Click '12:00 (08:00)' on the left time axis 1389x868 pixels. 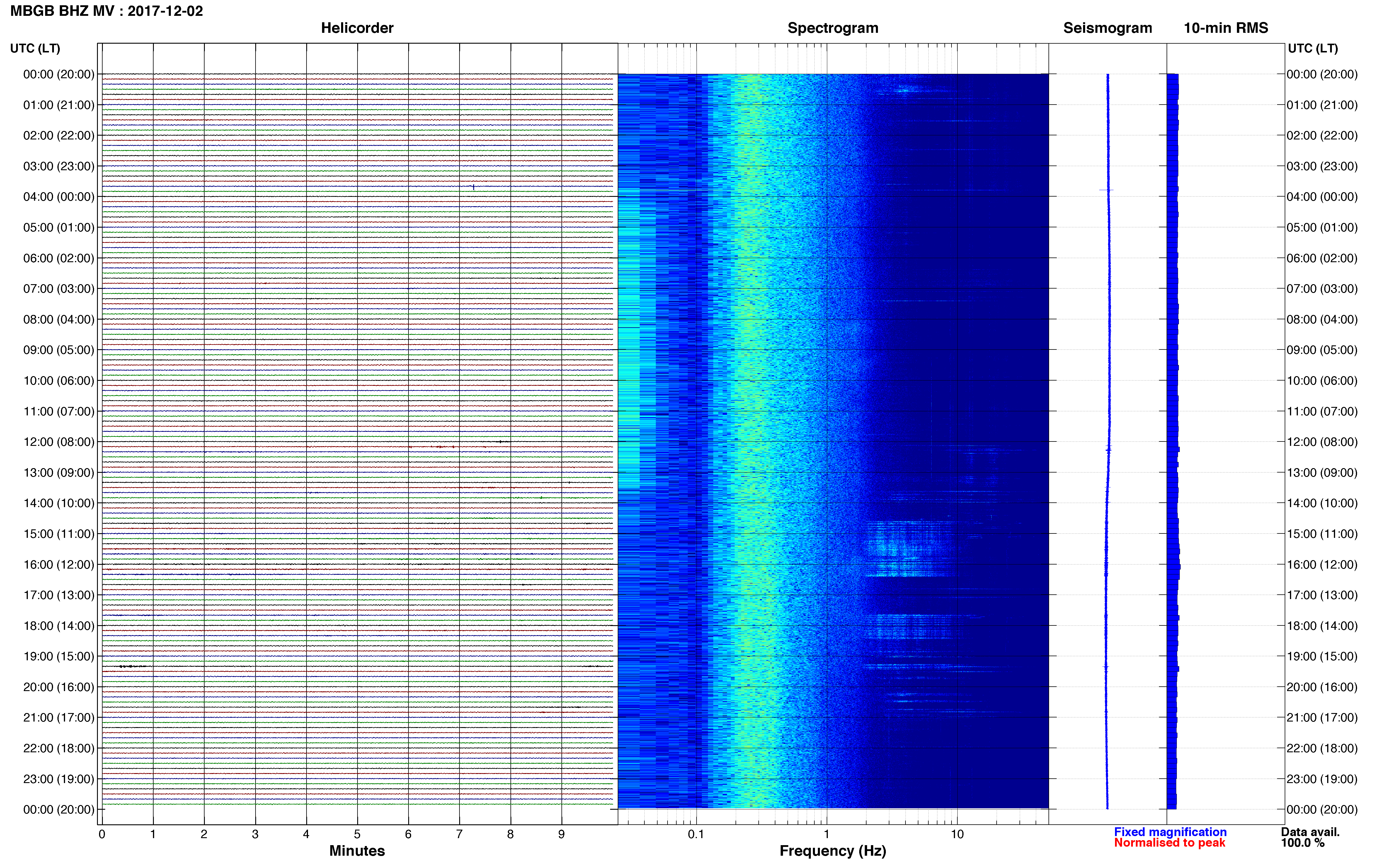[x=59, y=442]
